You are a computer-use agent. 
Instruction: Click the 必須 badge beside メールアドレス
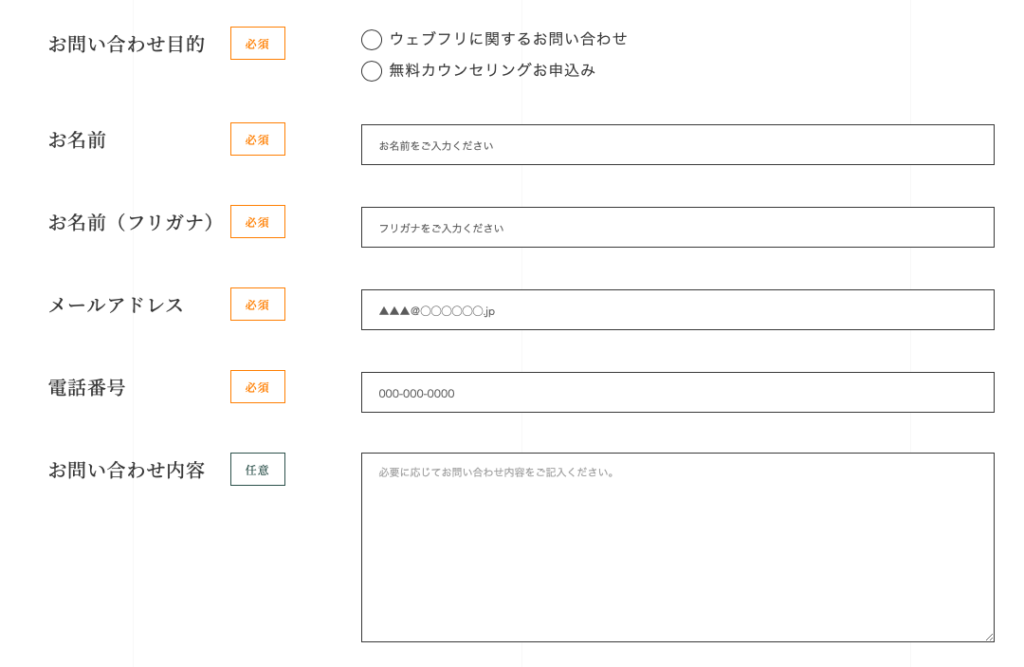pyautogui.click(x=257, y=304)
